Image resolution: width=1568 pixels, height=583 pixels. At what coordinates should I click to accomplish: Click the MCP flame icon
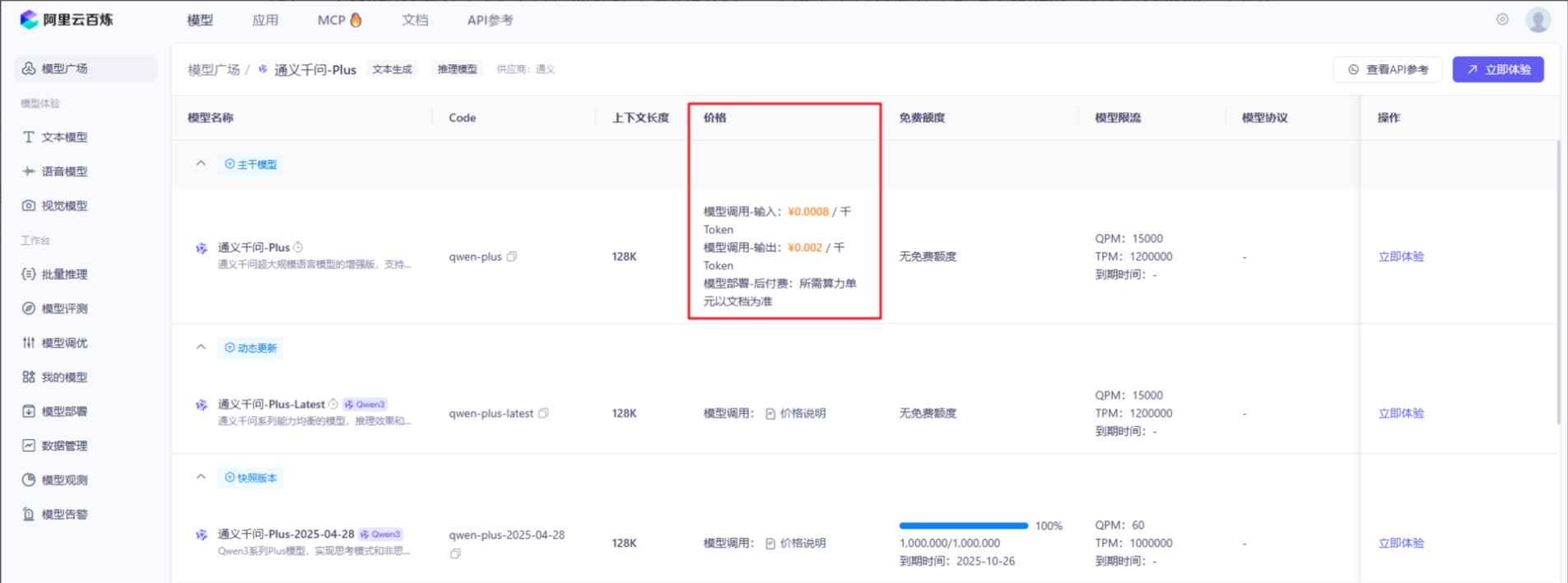(x=356, y=20)
